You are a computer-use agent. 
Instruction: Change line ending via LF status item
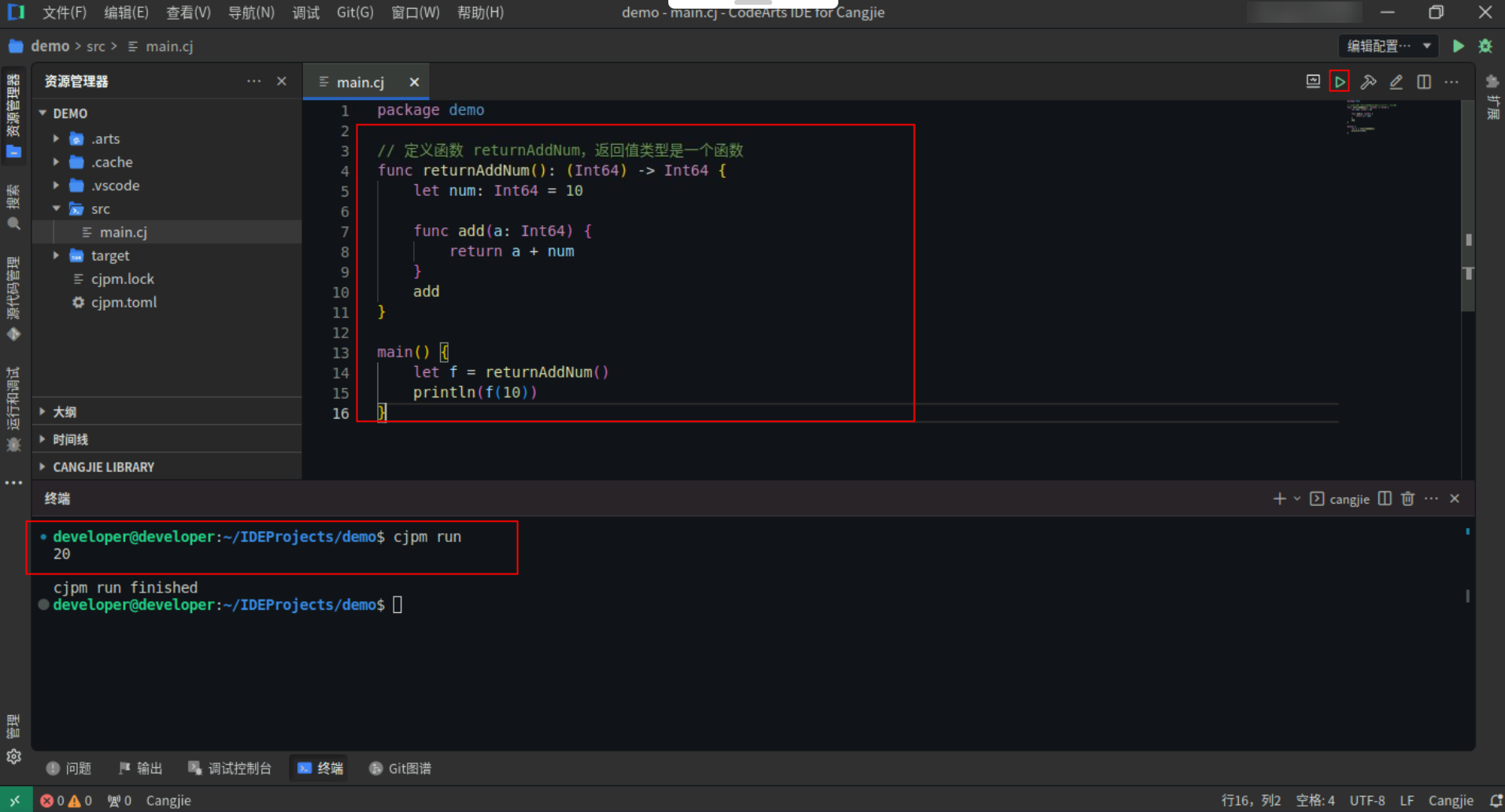point(1407,800)
